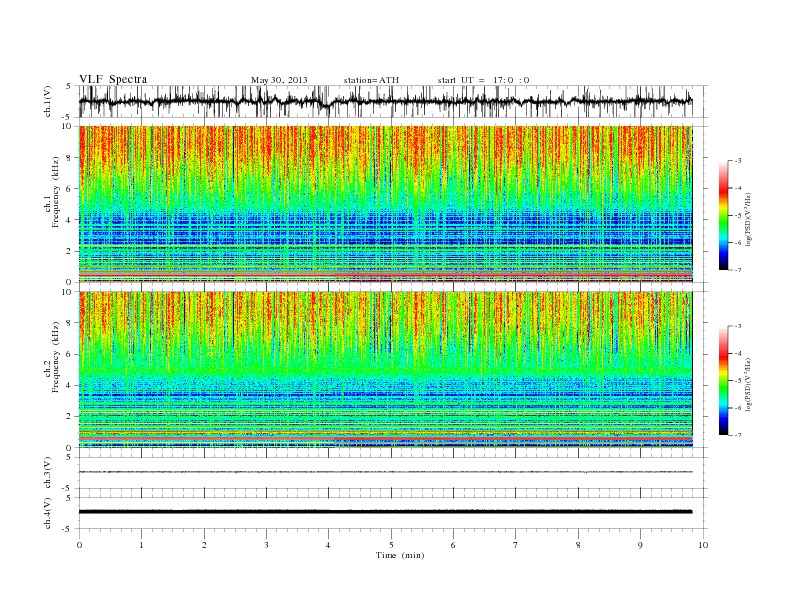Click the ch.2 spectrogram color scale bar

coord(723,380)
